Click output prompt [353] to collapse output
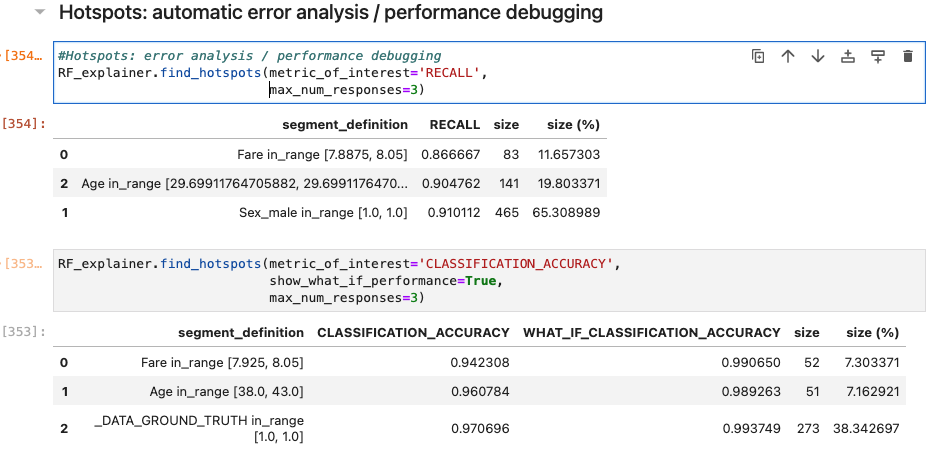The width and height of the screenshot is (934, 457). pos(24,332)
